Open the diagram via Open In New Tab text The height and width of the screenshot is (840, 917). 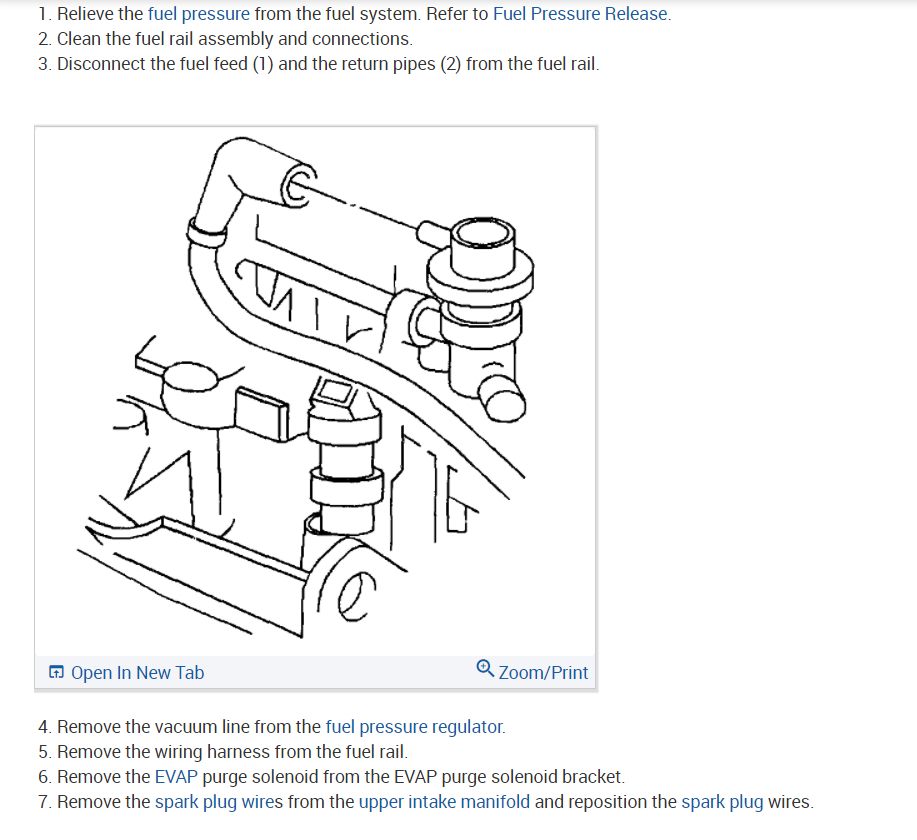[x=137, y=673]
